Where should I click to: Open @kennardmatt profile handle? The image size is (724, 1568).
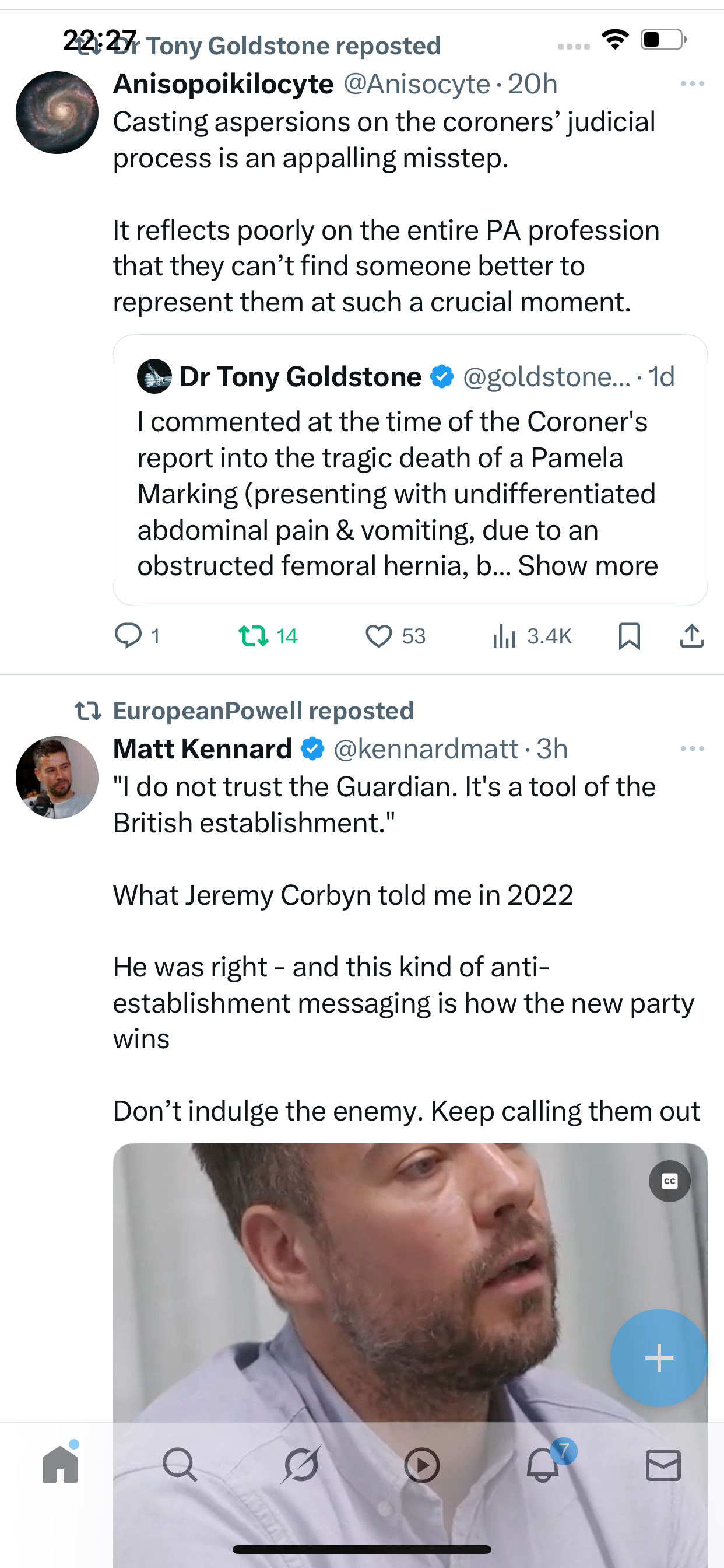pos(426,748)
